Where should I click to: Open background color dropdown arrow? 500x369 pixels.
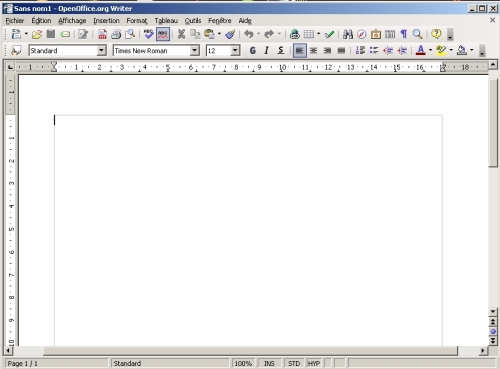pos(472,51)
